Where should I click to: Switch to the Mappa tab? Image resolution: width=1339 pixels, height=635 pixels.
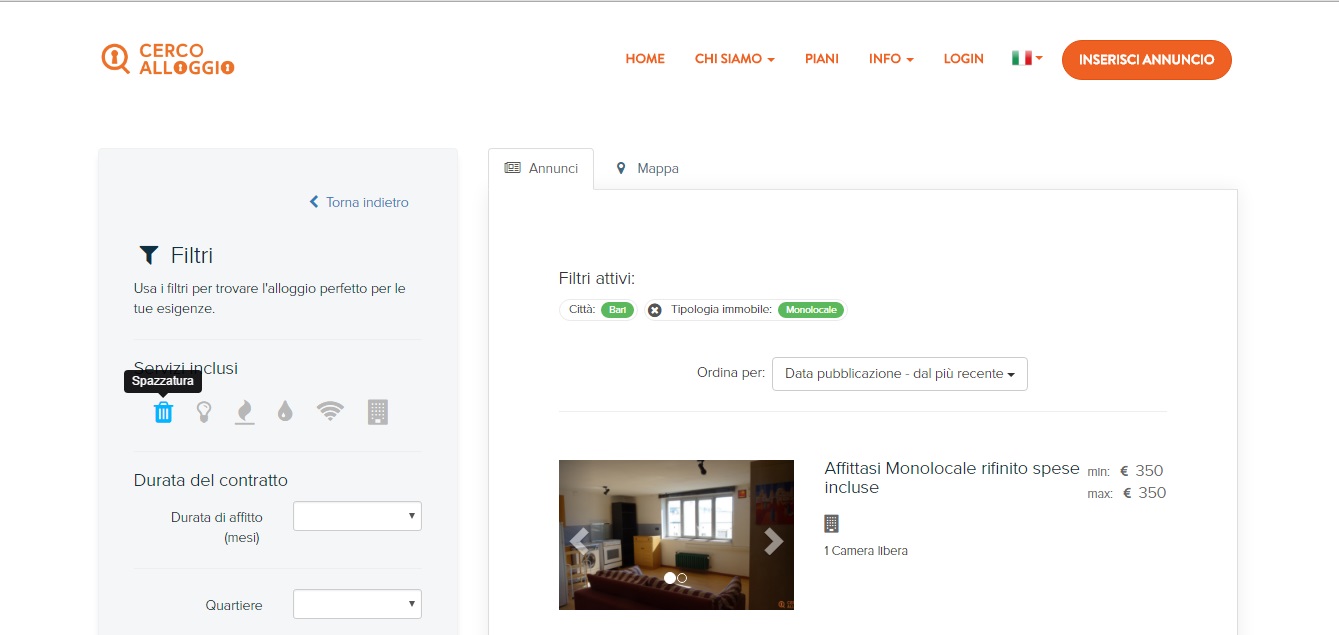[x=647, y=169]
